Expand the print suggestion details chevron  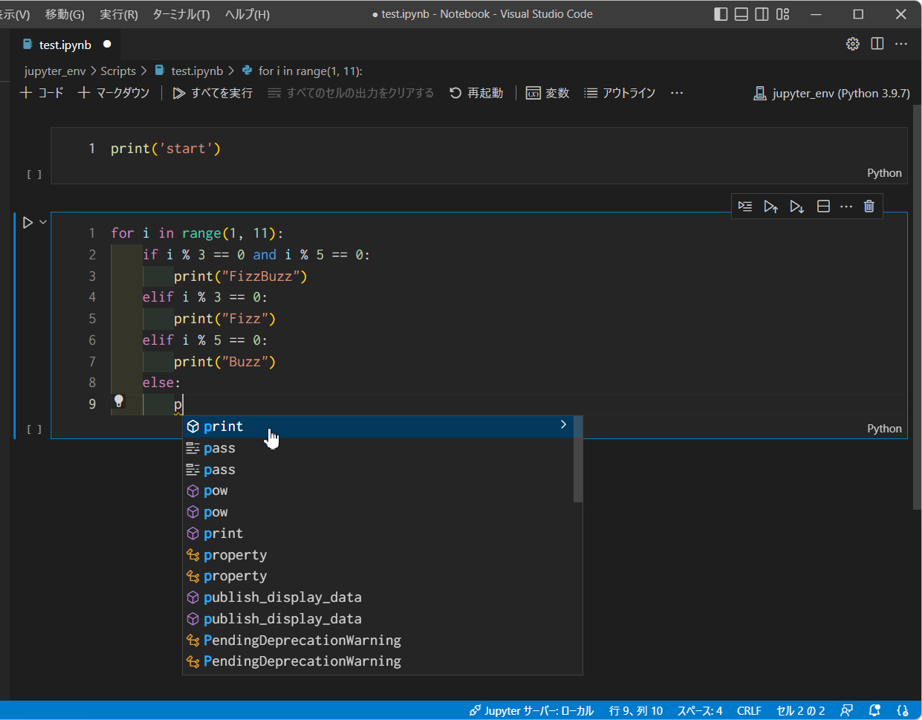coord(563,424)
